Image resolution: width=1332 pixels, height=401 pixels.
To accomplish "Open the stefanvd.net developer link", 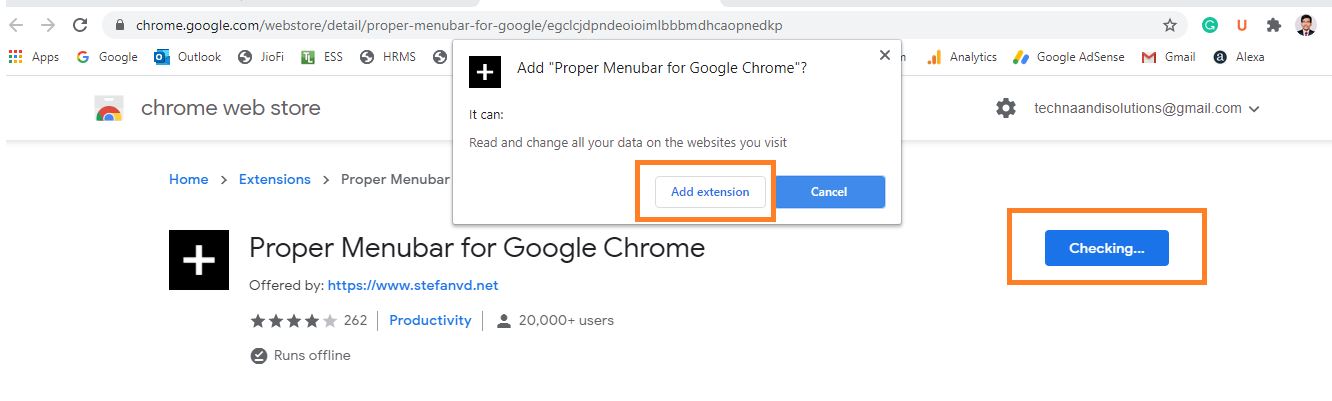I will (413, 285).
